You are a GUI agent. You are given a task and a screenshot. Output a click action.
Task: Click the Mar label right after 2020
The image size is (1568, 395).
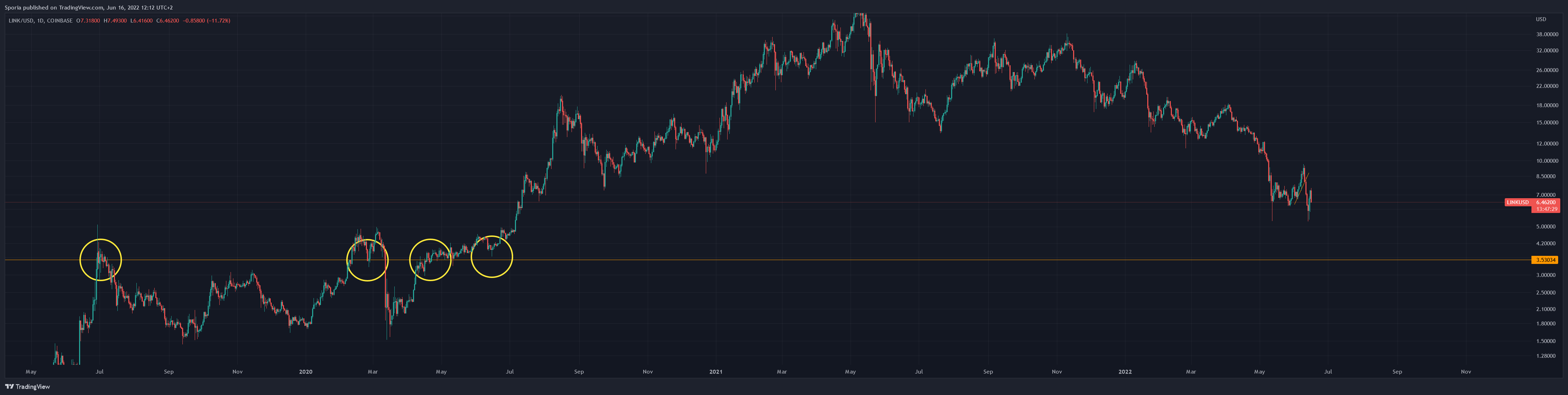tap(373, 371)
